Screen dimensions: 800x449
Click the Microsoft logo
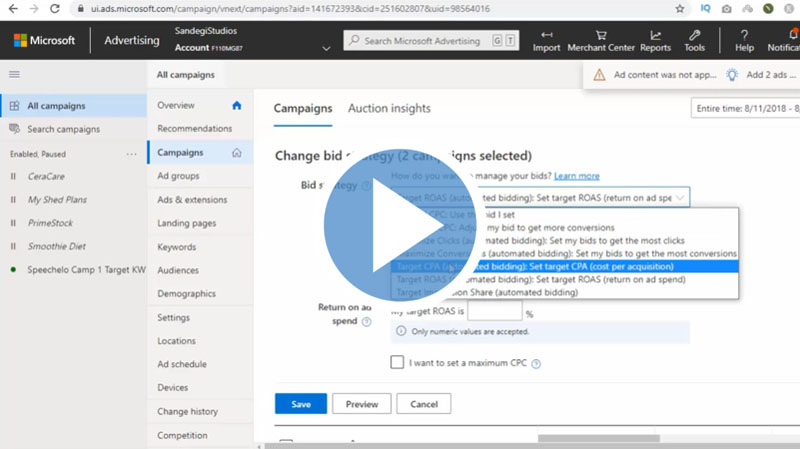click(x=44, y=40)
